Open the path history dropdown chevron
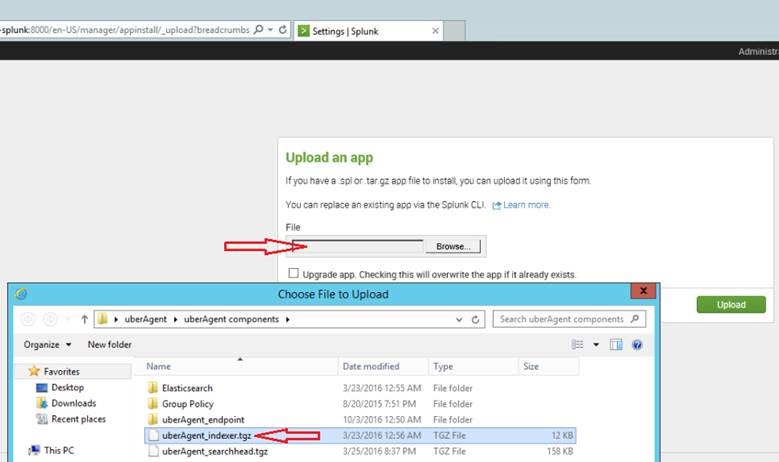Image resolution: width=779 pixels, height=462 pixels. click(459, 319)
